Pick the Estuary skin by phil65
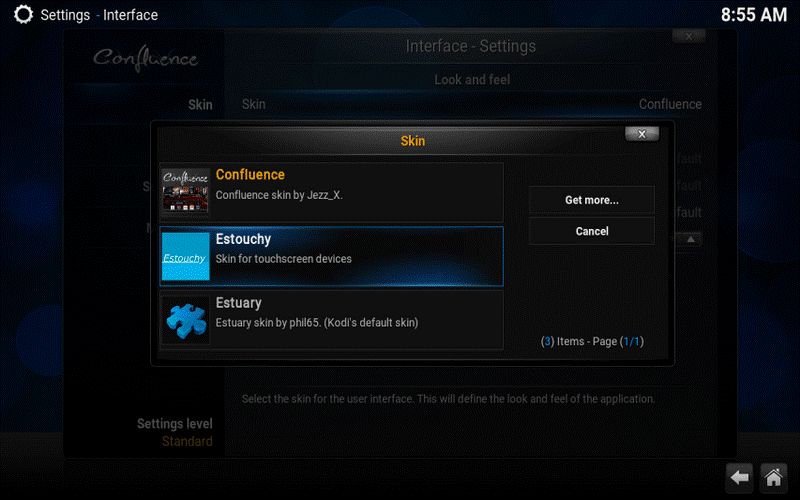Viewport: 800px width, 500px height. [x=332, y=320]
